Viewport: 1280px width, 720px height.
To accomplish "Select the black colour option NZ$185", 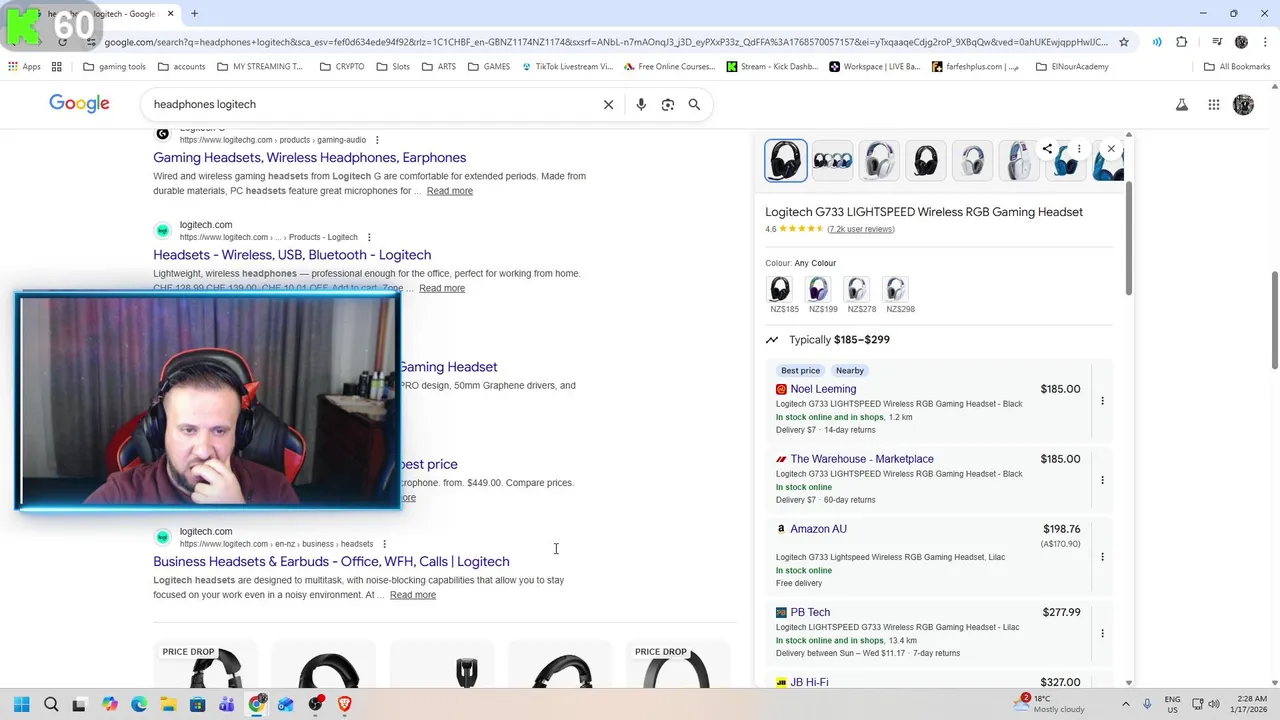I will pos(780,289).
